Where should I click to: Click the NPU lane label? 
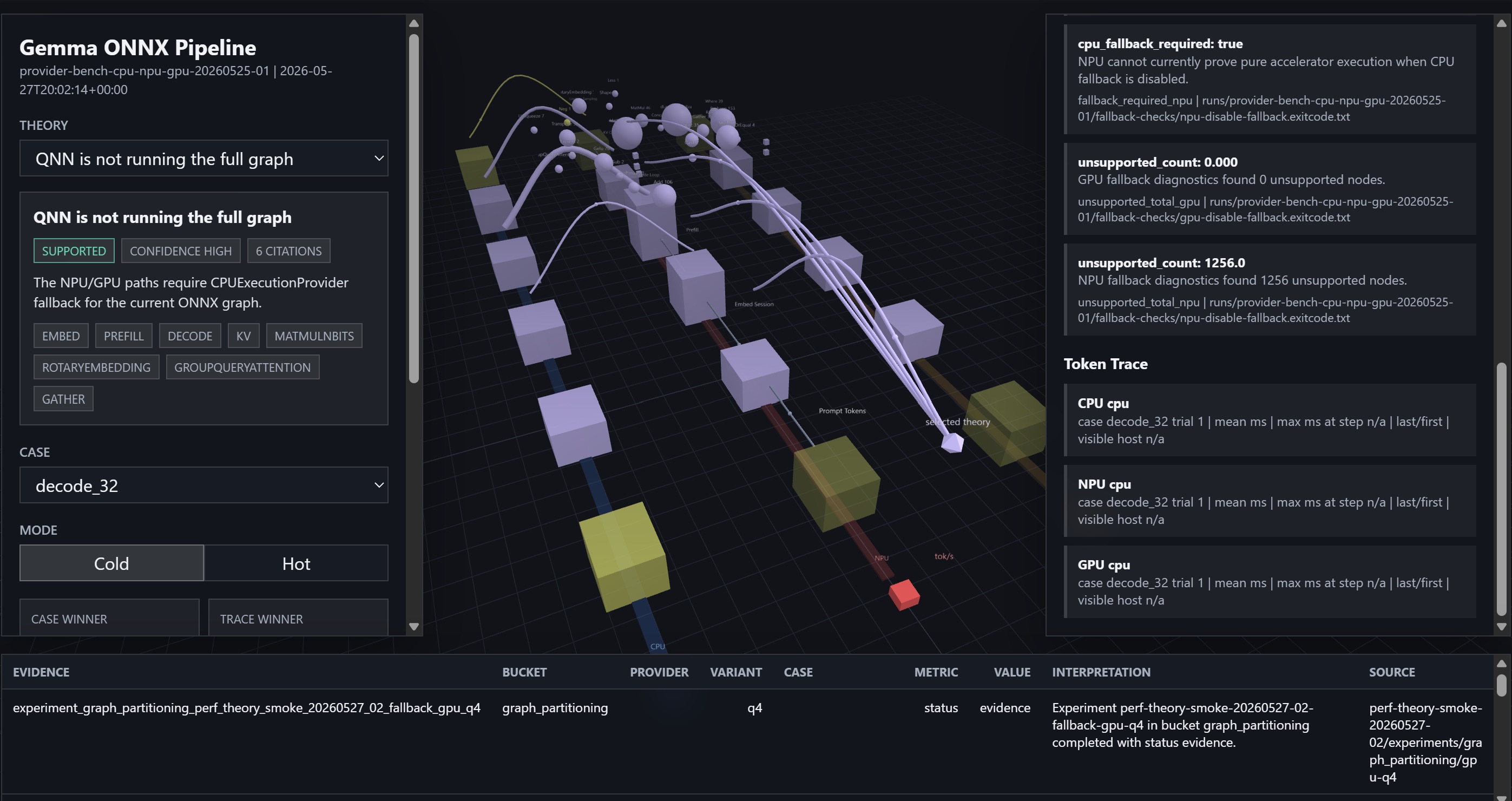pyautogui.click(x=882, y=557)
